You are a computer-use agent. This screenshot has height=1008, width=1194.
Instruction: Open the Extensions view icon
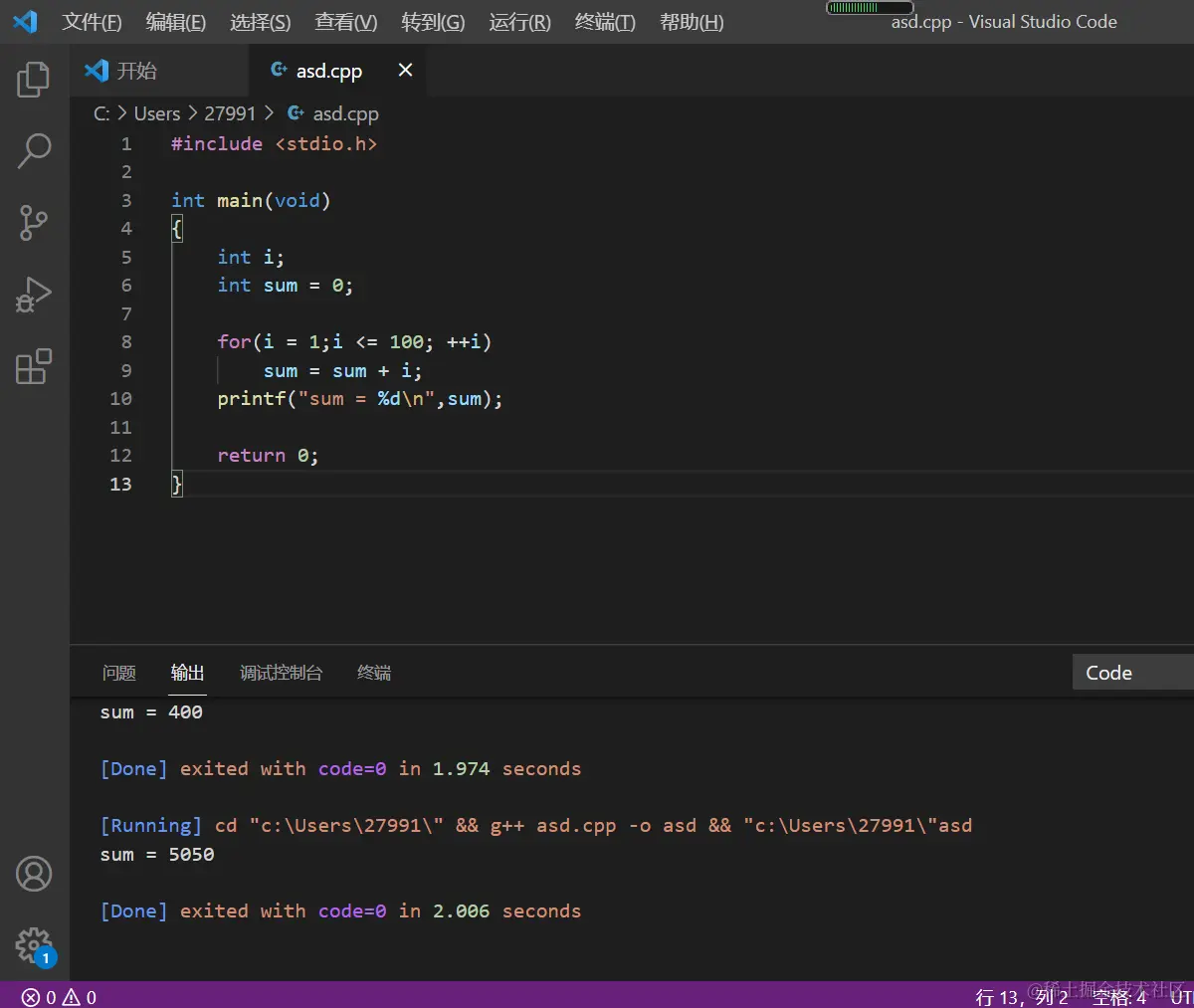tap(34, 366)
